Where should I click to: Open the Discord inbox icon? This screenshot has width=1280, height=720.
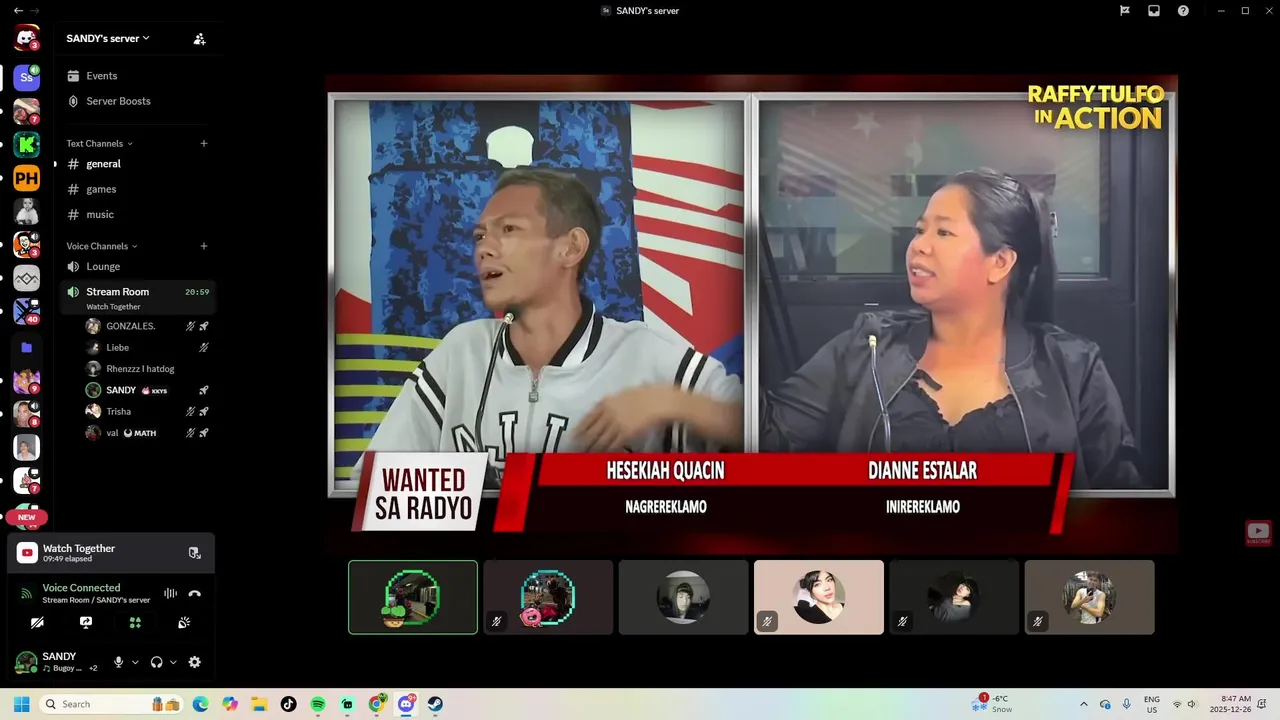click(1154, 10)
